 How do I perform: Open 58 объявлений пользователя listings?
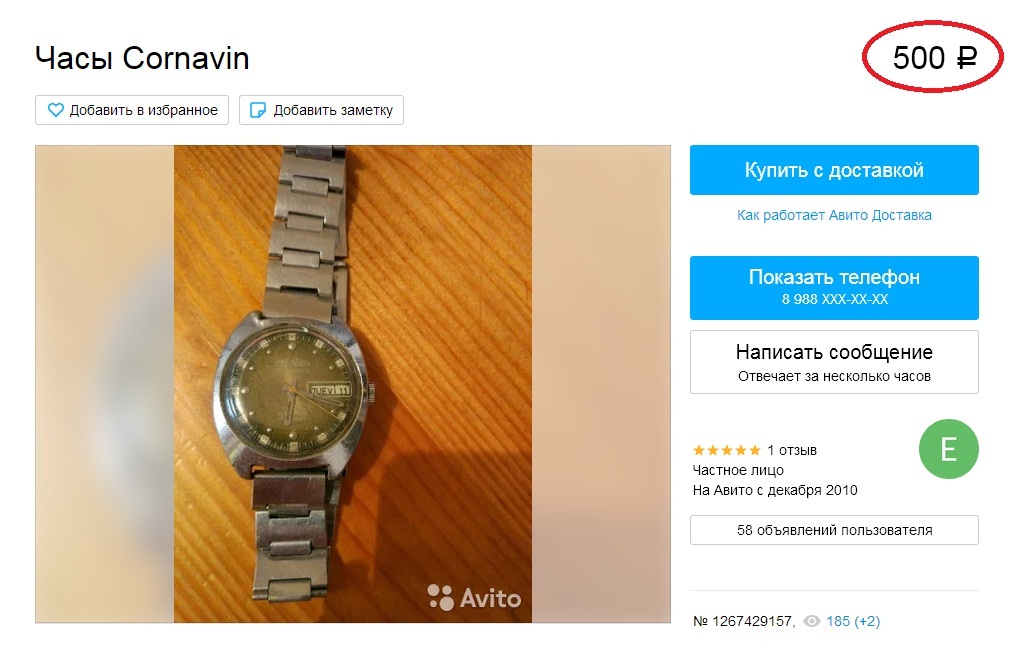click(834, 530)
